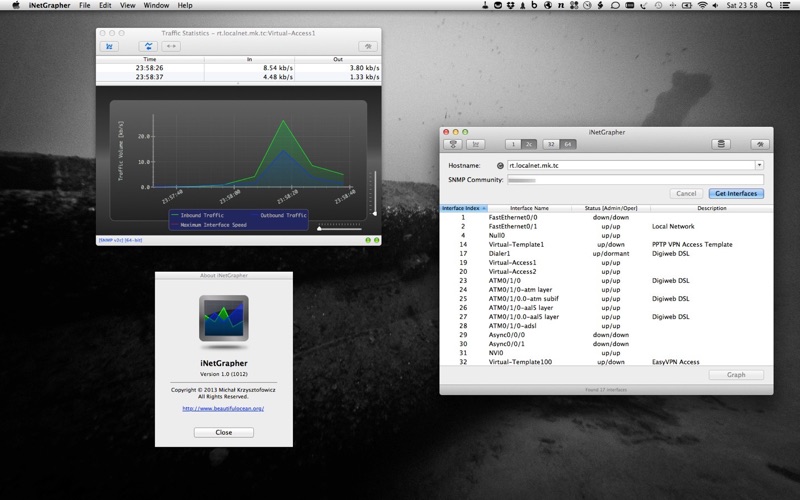Click the chart icon in Traffic Statistics toolbar
800x500 pixels.
click(109, 46)
